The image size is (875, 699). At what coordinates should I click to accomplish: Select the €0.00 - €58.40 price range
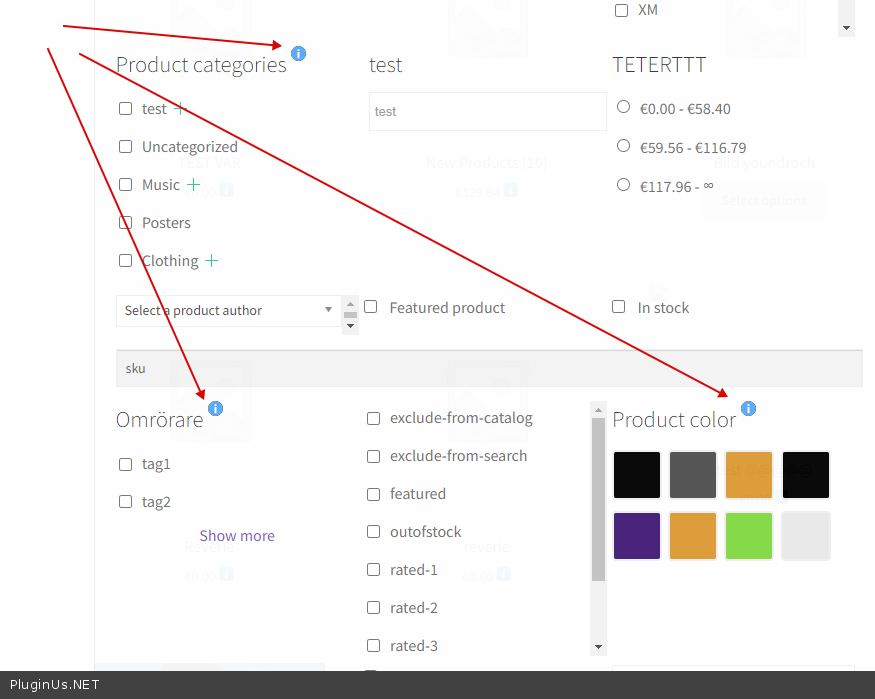624,106
